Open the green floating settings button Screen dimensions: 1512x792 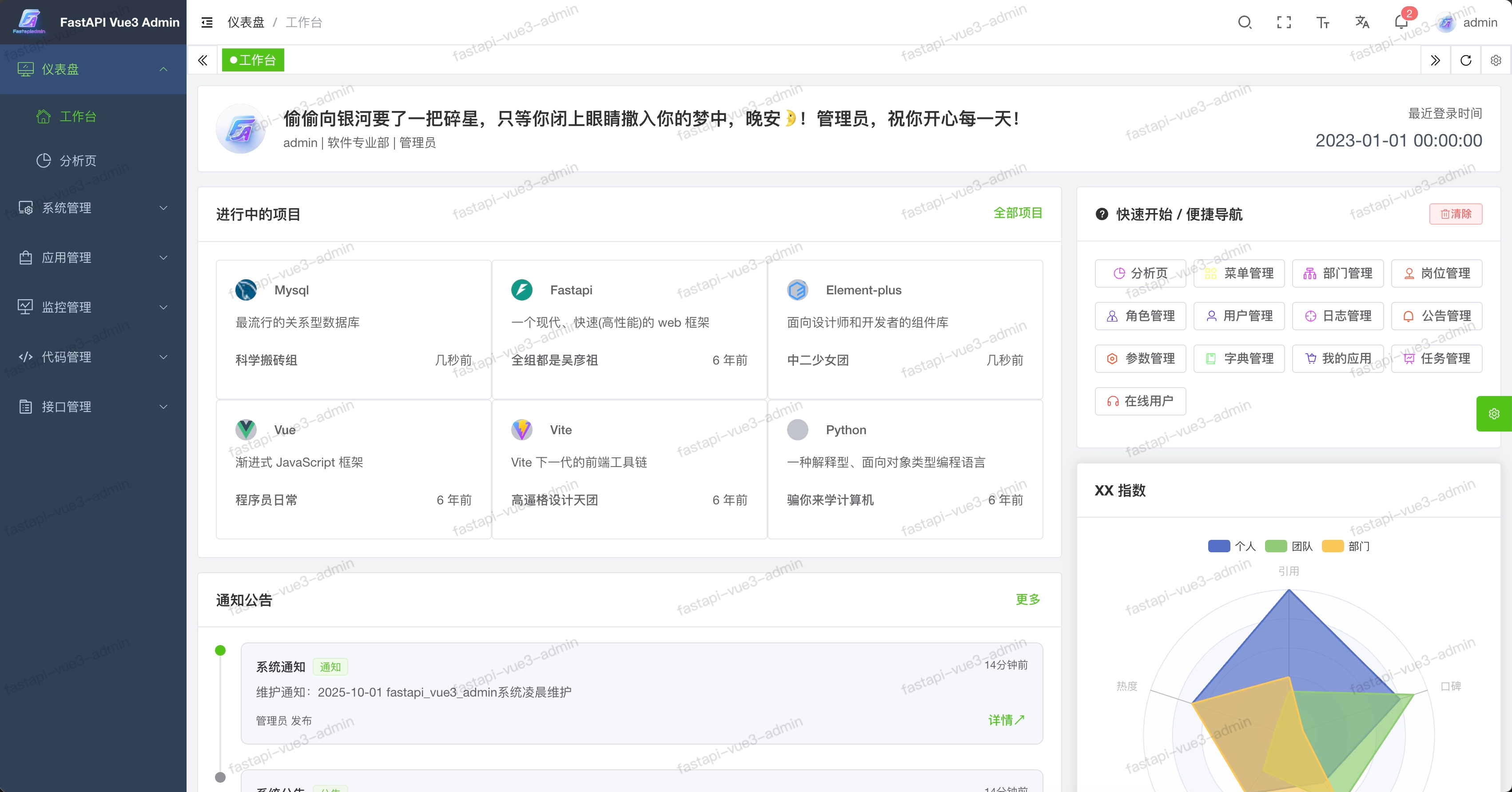1494,414
